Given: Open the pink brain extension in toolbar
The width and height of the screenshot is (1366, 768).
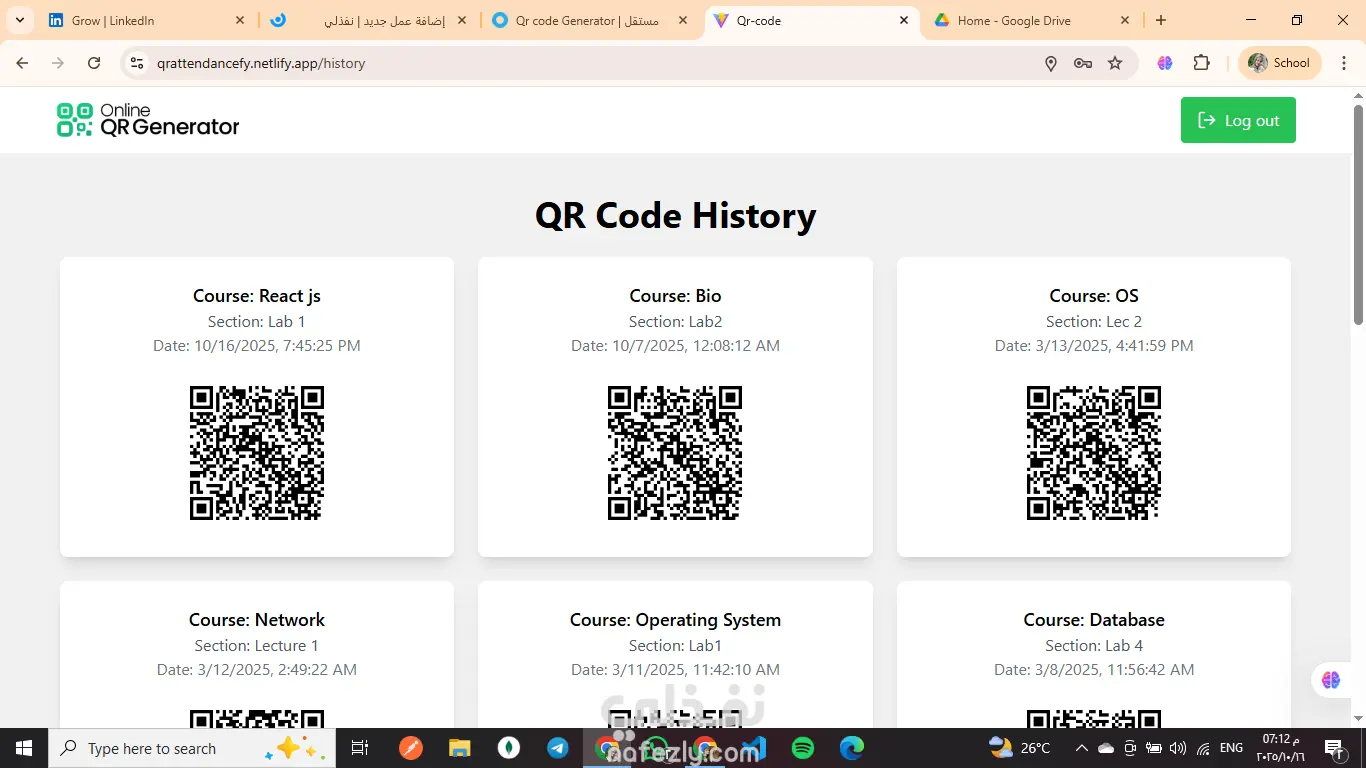Looking at the screenshot, I should click(1165, 63).
